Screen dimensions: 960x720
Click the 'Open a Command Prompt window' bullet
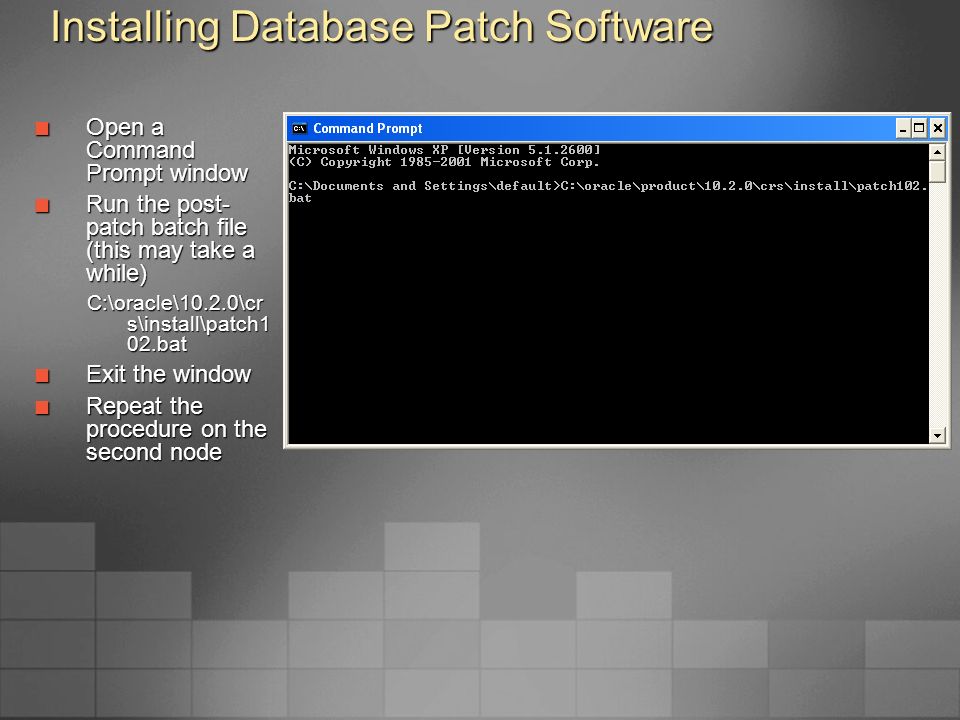click(167, 150)
